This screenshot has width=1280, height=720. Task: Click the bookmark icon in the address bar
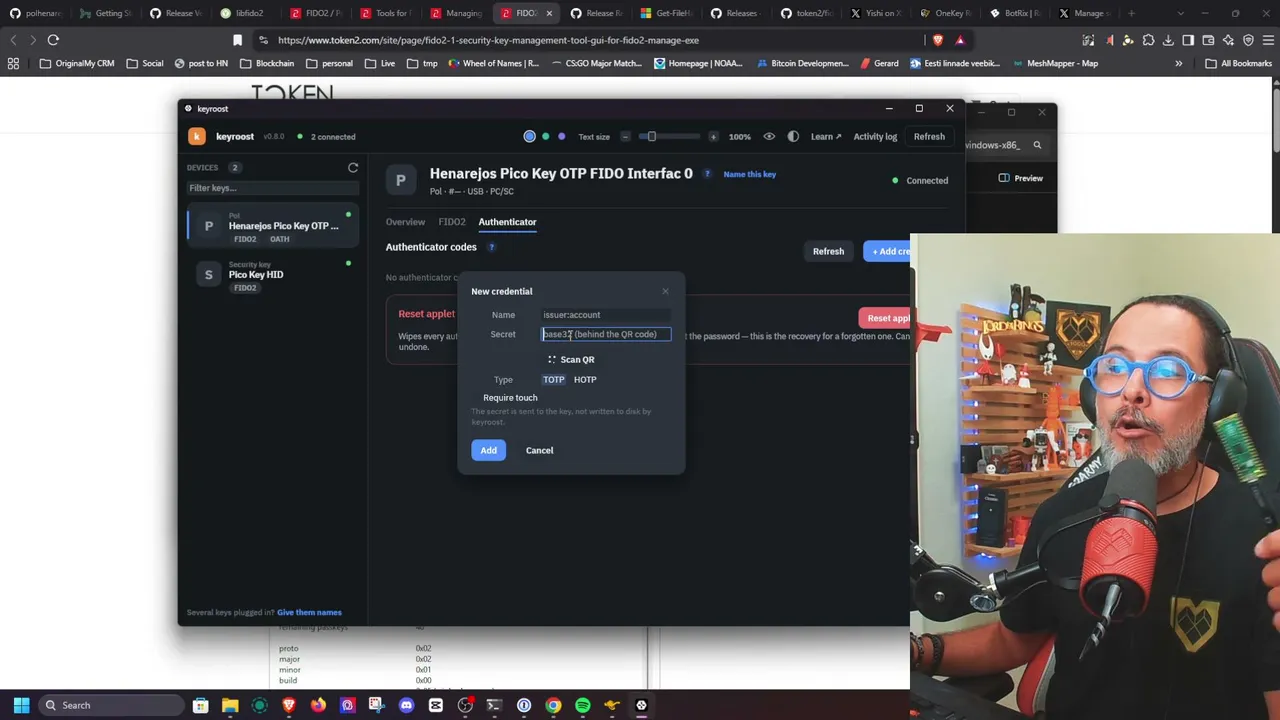(x=237, y=40)
